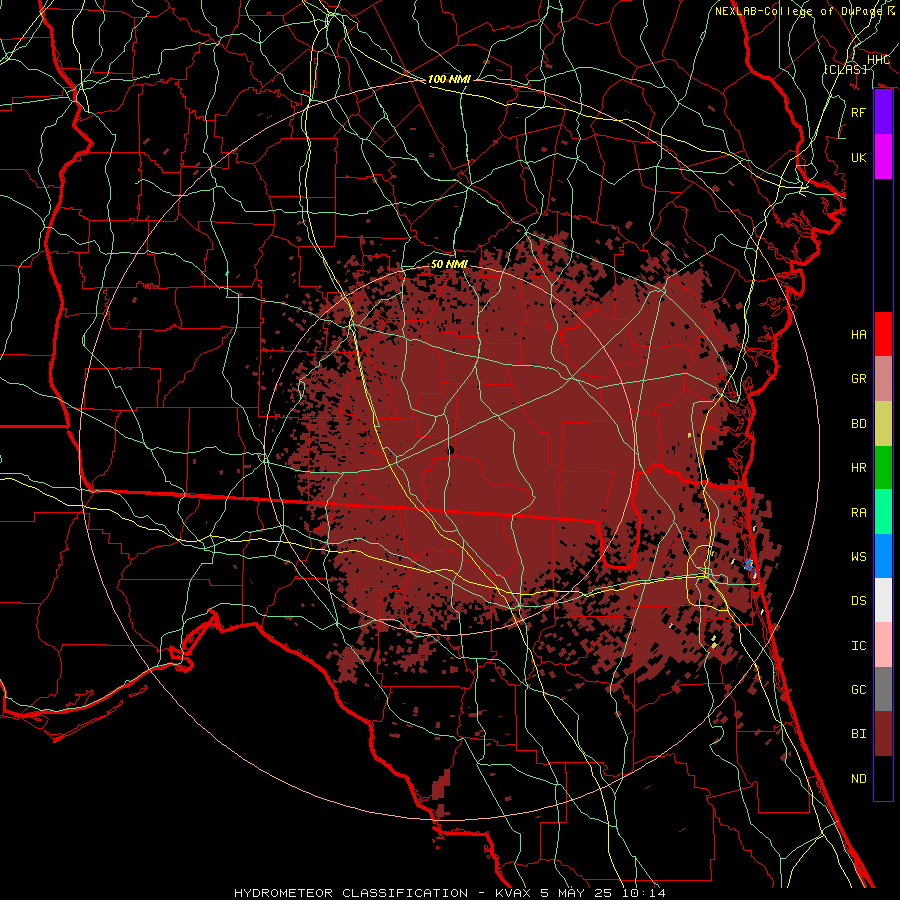Click the BI brown legend swatch
Viewport: 900px width, 900px height.
[883, 734]
